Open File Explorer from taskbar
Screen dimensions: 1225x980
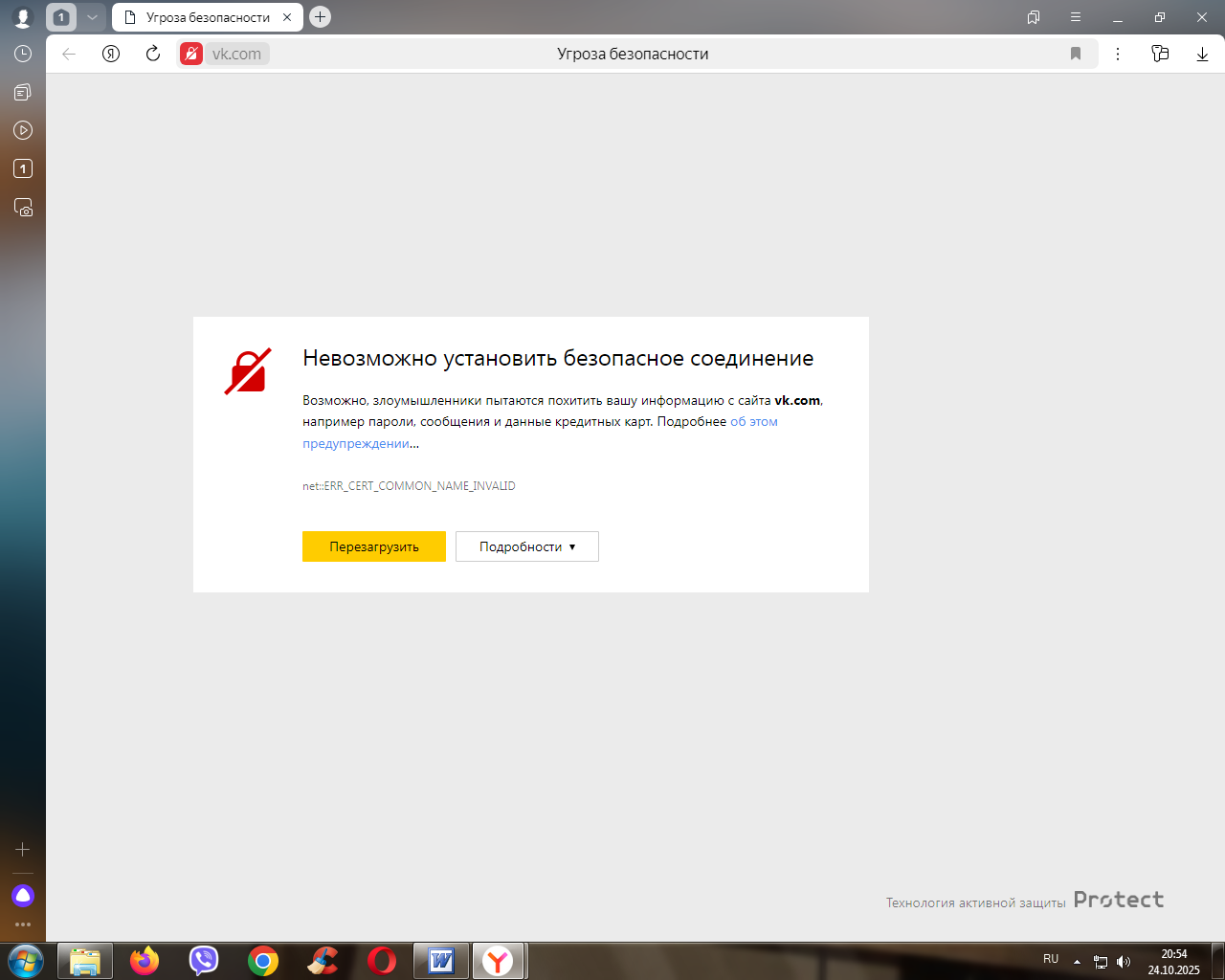[x=85, y=961]
